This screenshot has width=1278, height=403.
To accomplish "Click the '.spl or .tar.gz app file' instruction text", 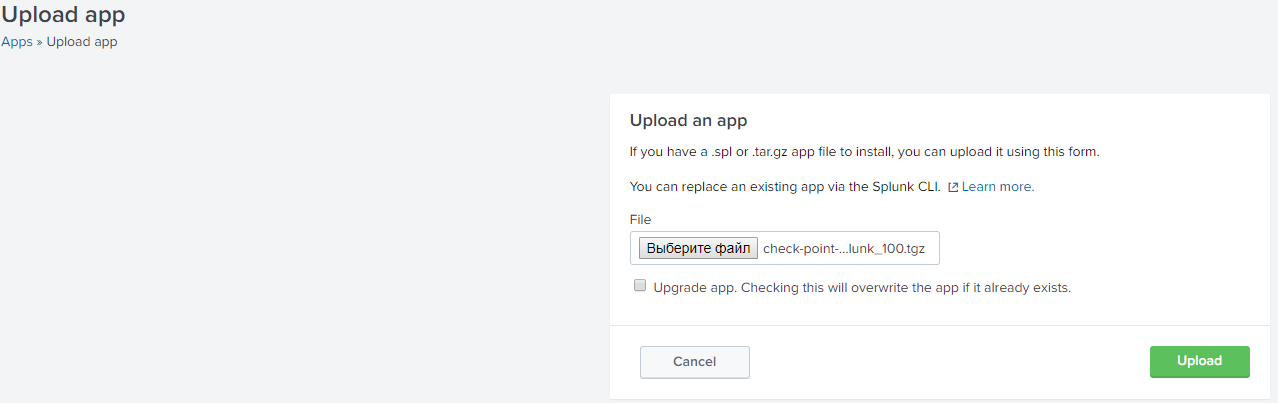I will click(762, 152).
